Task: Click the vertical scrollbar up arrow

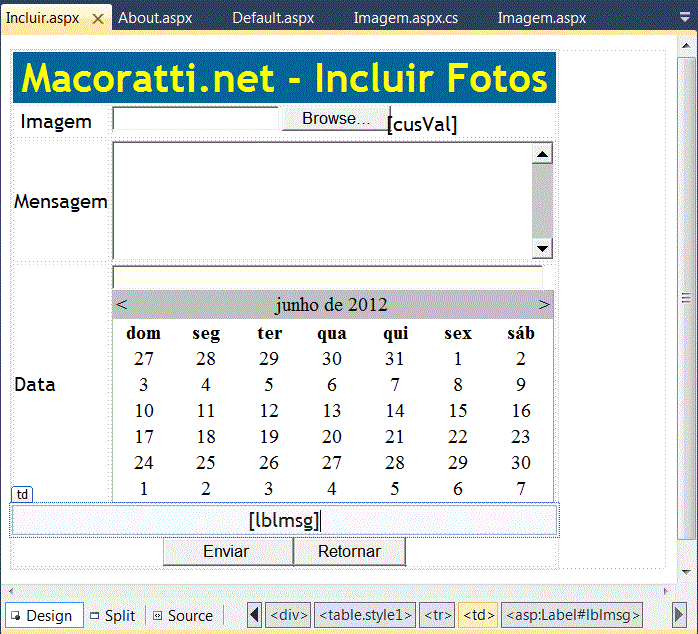Action: coord(686,46)
